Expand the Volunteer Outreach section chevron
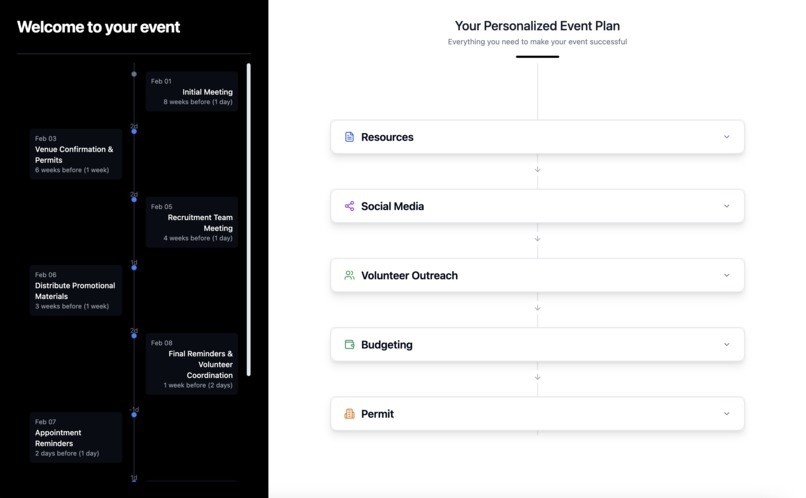 726,275
